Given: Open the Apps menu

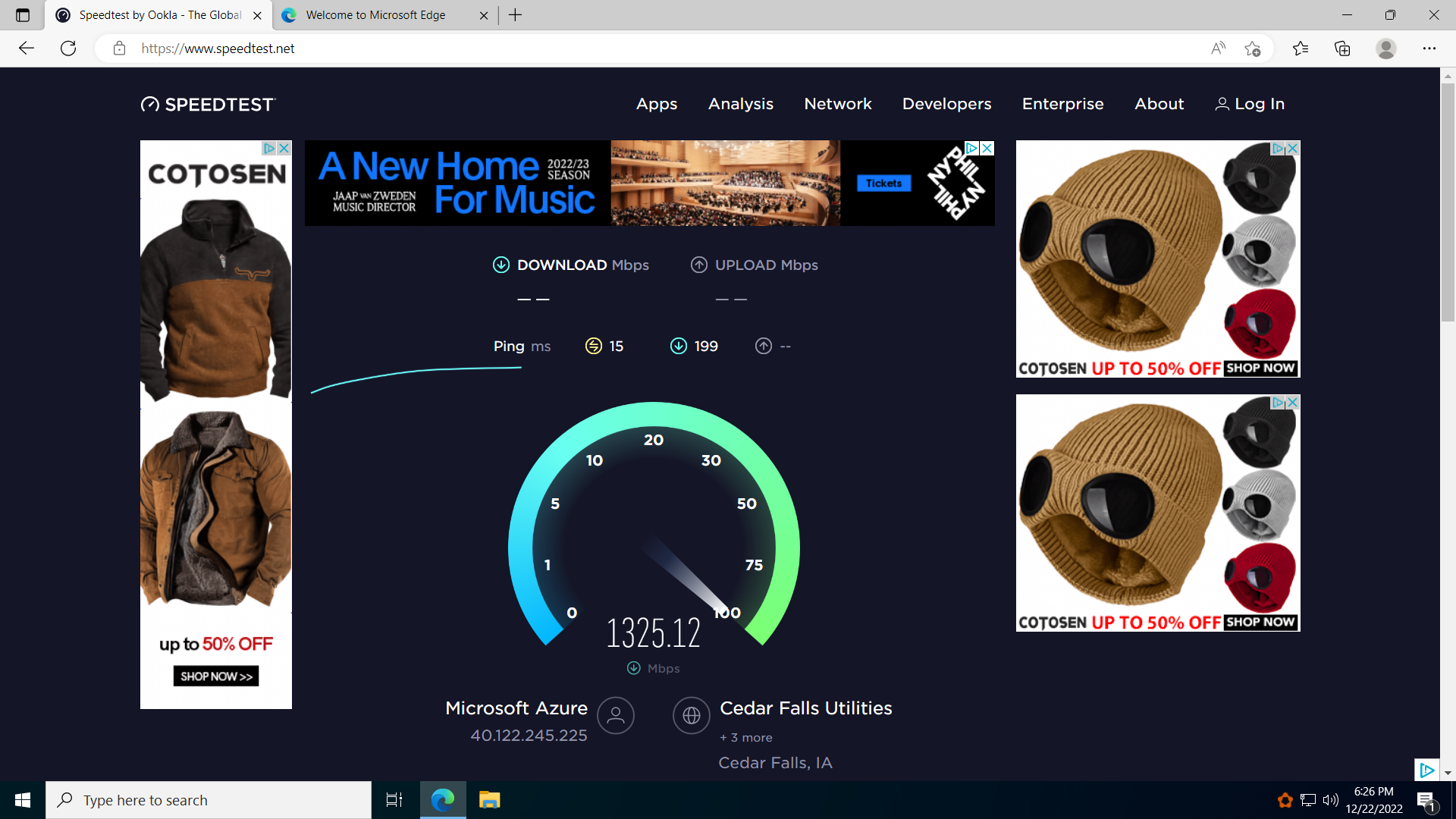Looking at the screenshot, I should 657,104.
